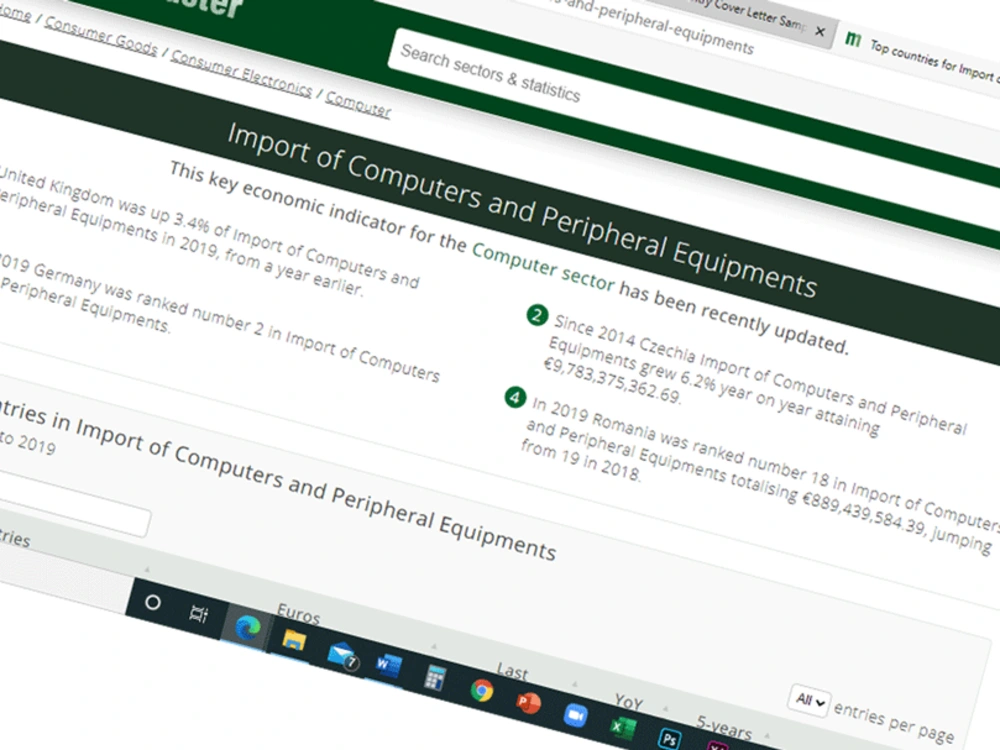Open the Consumer Electronics breadcrumb link
Image resolution: width=1000 pixels, height=750 pixels.
(241, 73)
